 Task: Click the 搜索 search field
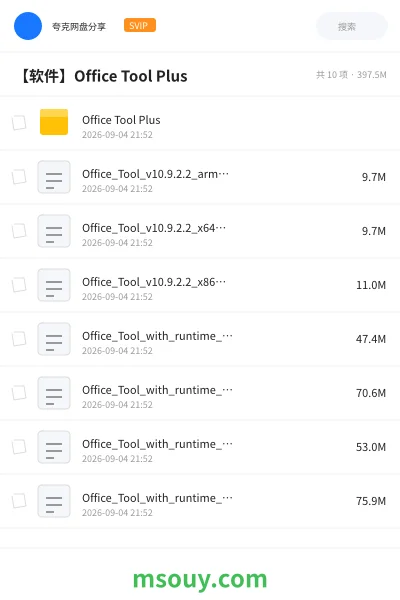click(x=352, y=26)
